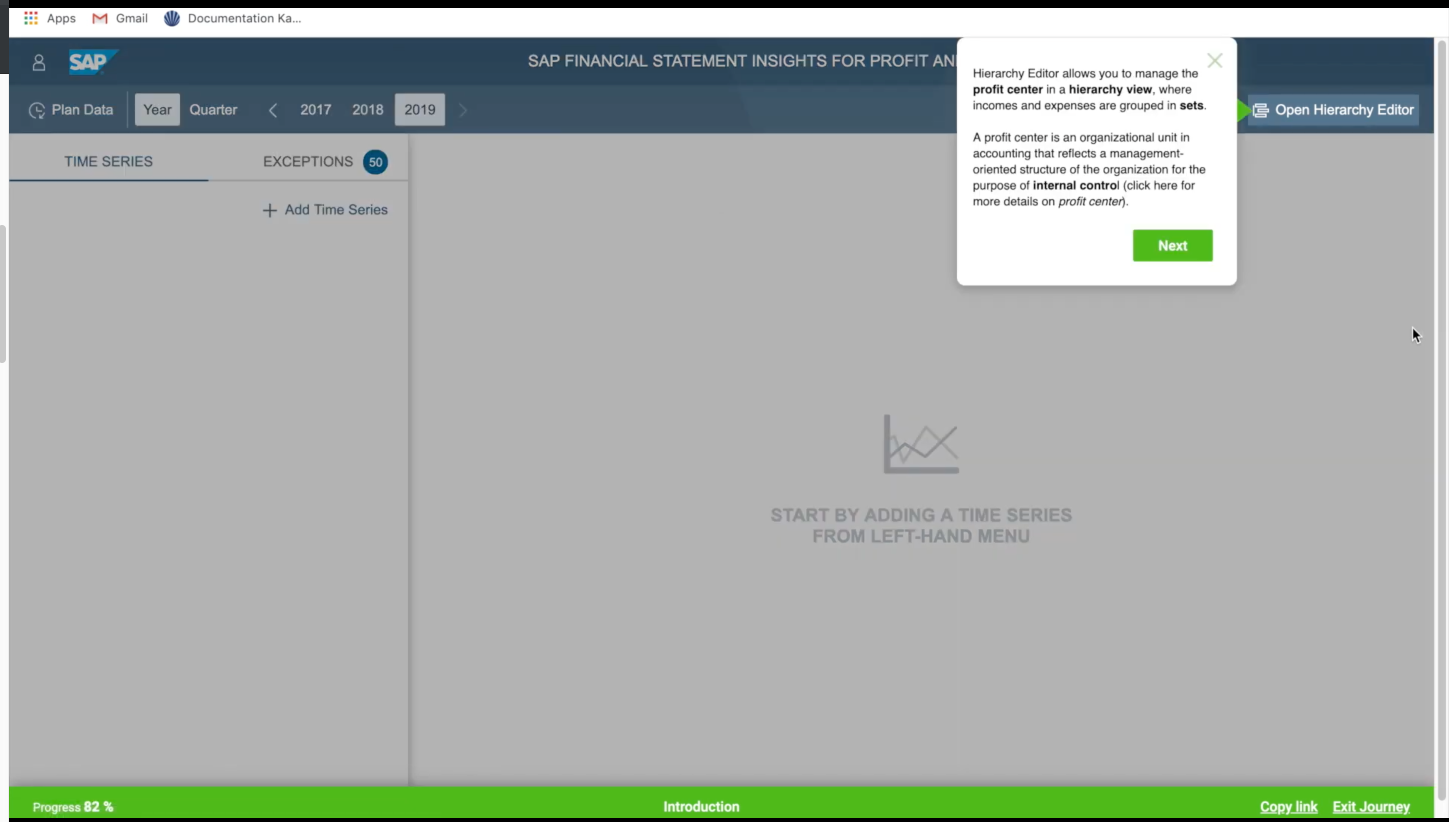Click the exceptions count badge 50
The height and width of the screenshot is (822, 1449).
(x=376, y=162)
